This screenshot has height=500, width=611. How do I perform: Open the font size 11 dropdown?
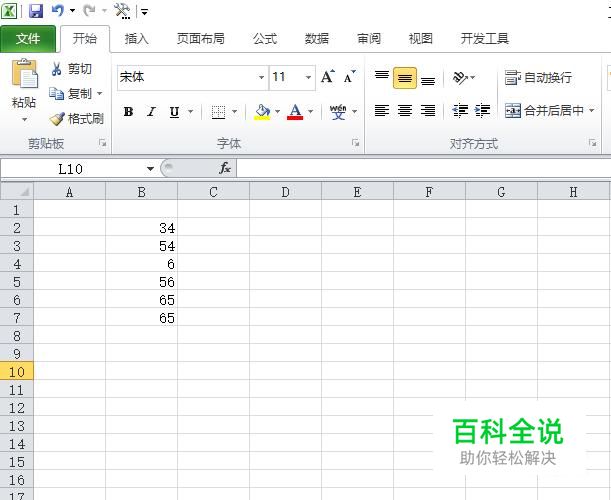click(x=308, y=77)
